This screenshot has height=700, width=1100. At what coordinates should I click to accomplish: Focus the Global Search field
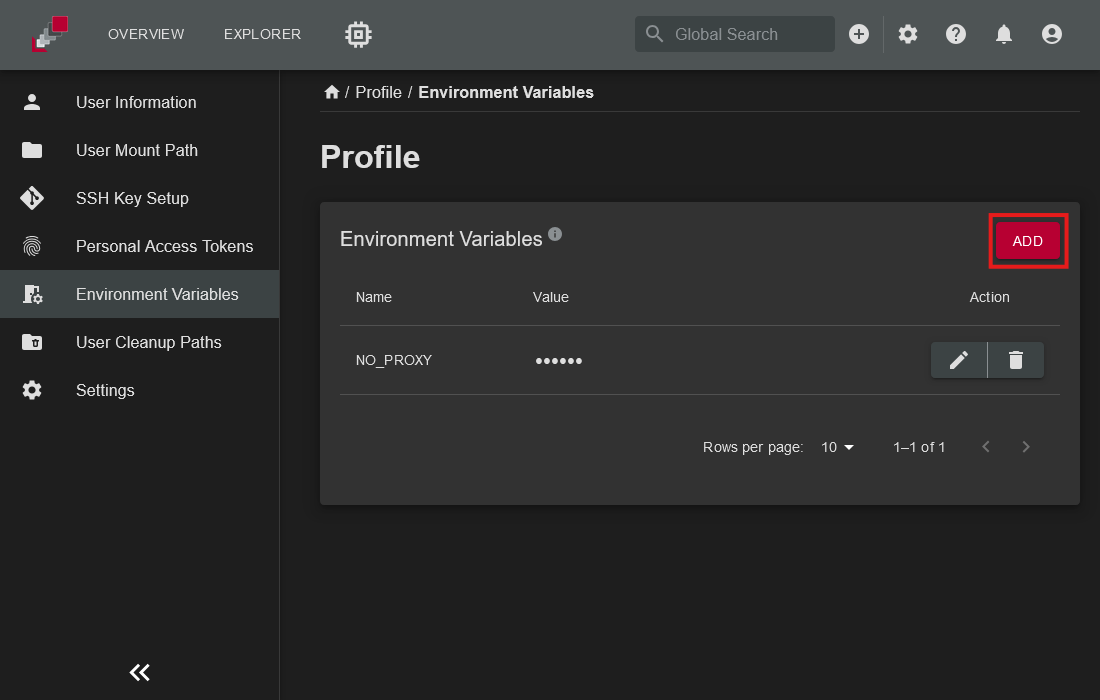735,34
